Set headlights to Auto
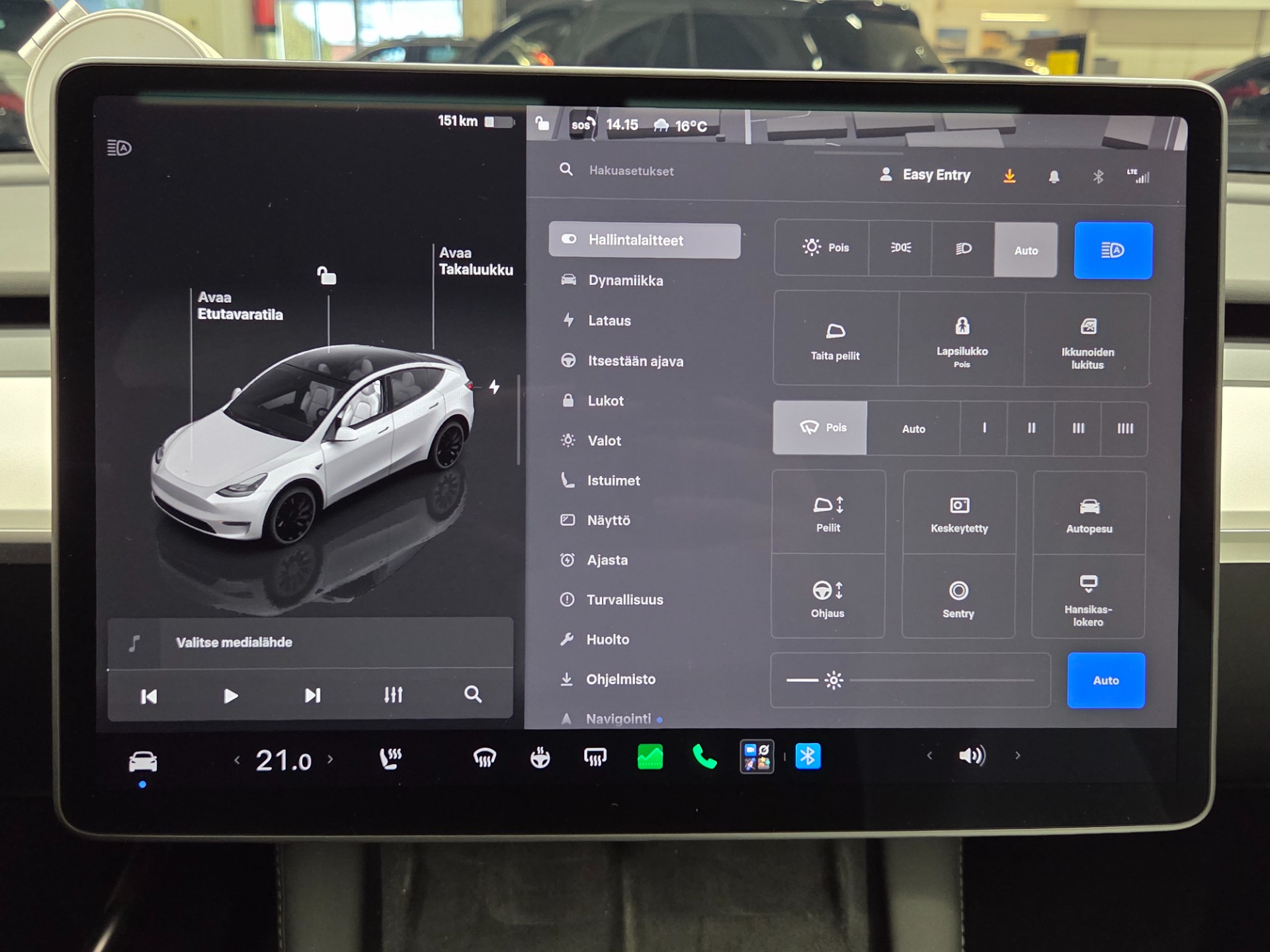 coord(1026,250)
